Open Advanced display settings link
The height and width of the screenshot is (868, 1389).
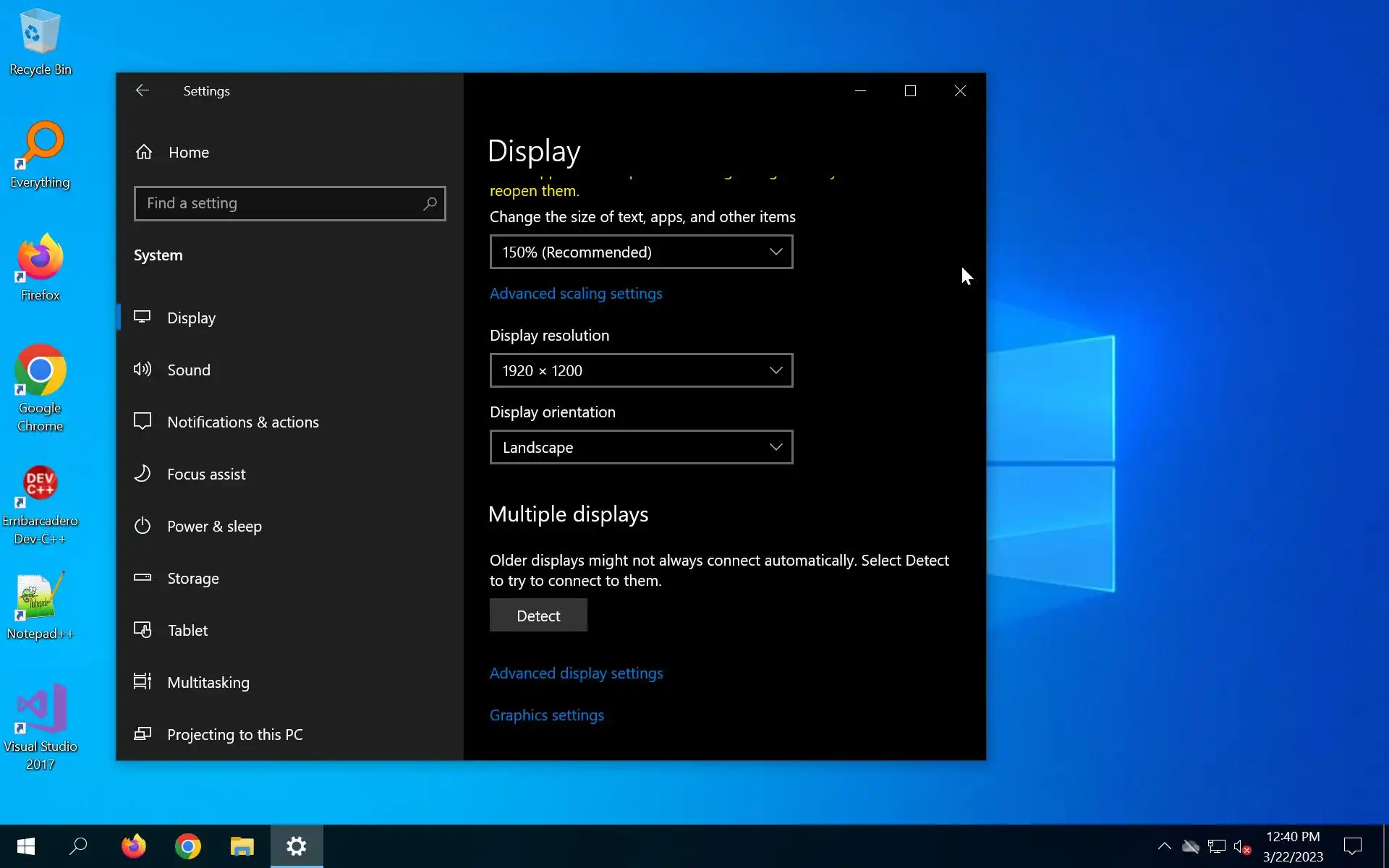pos(576,673)
